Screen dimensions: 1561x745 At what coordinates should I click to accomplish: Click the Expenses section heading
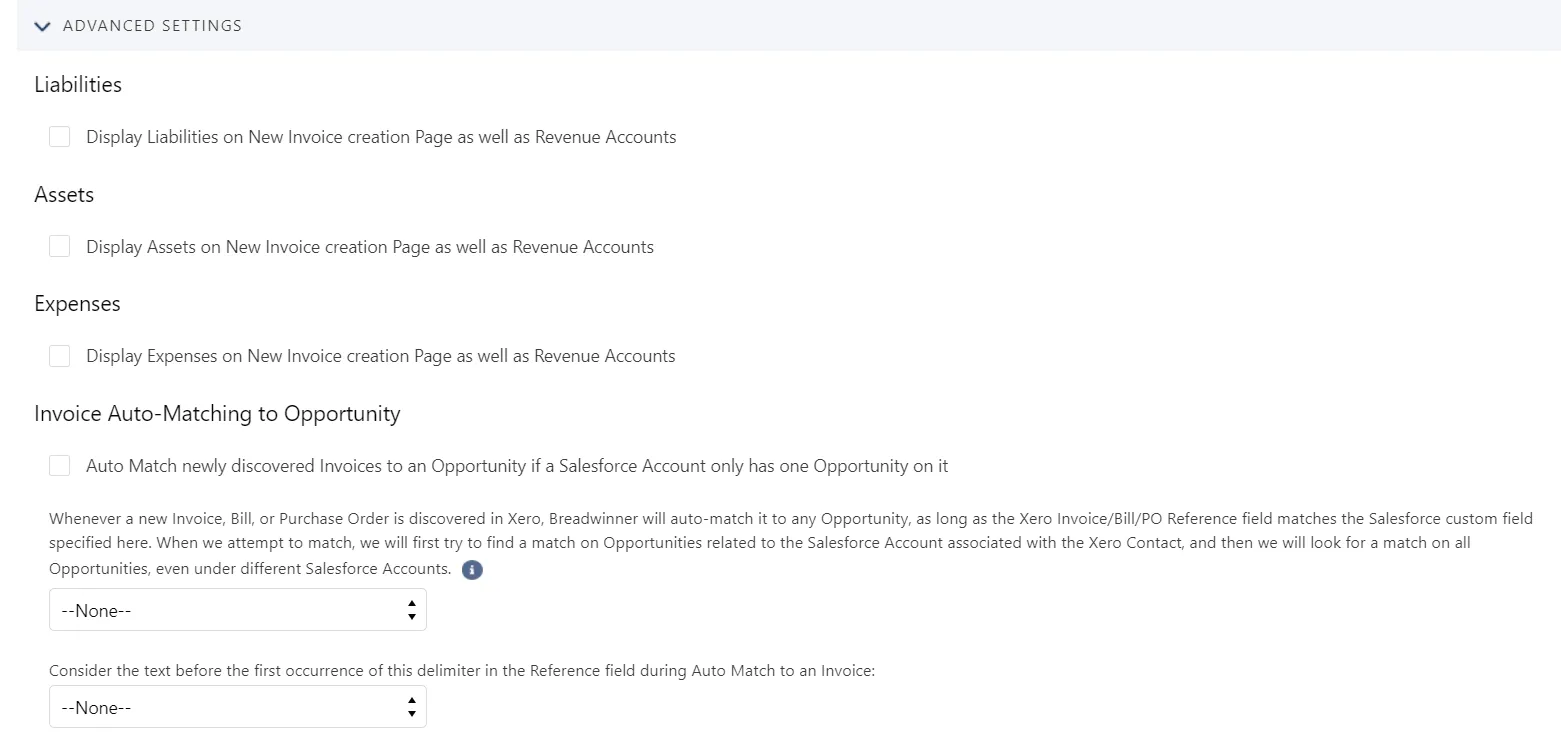point(77,304)
